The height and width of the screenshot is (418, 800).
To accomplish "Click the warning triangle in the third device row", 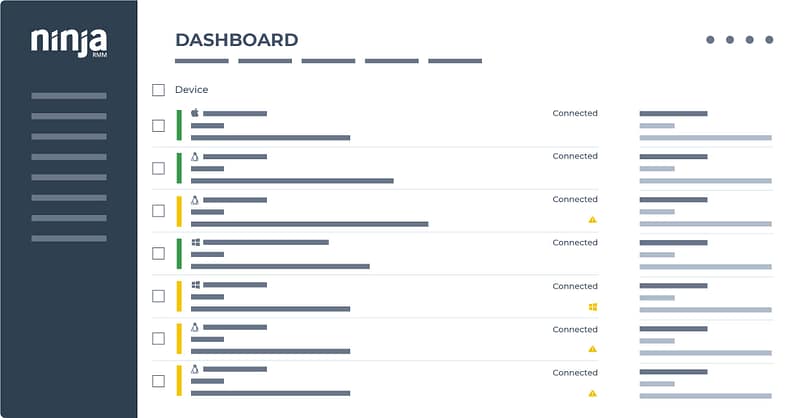I will pyautogui.click(x=592, y=219).
